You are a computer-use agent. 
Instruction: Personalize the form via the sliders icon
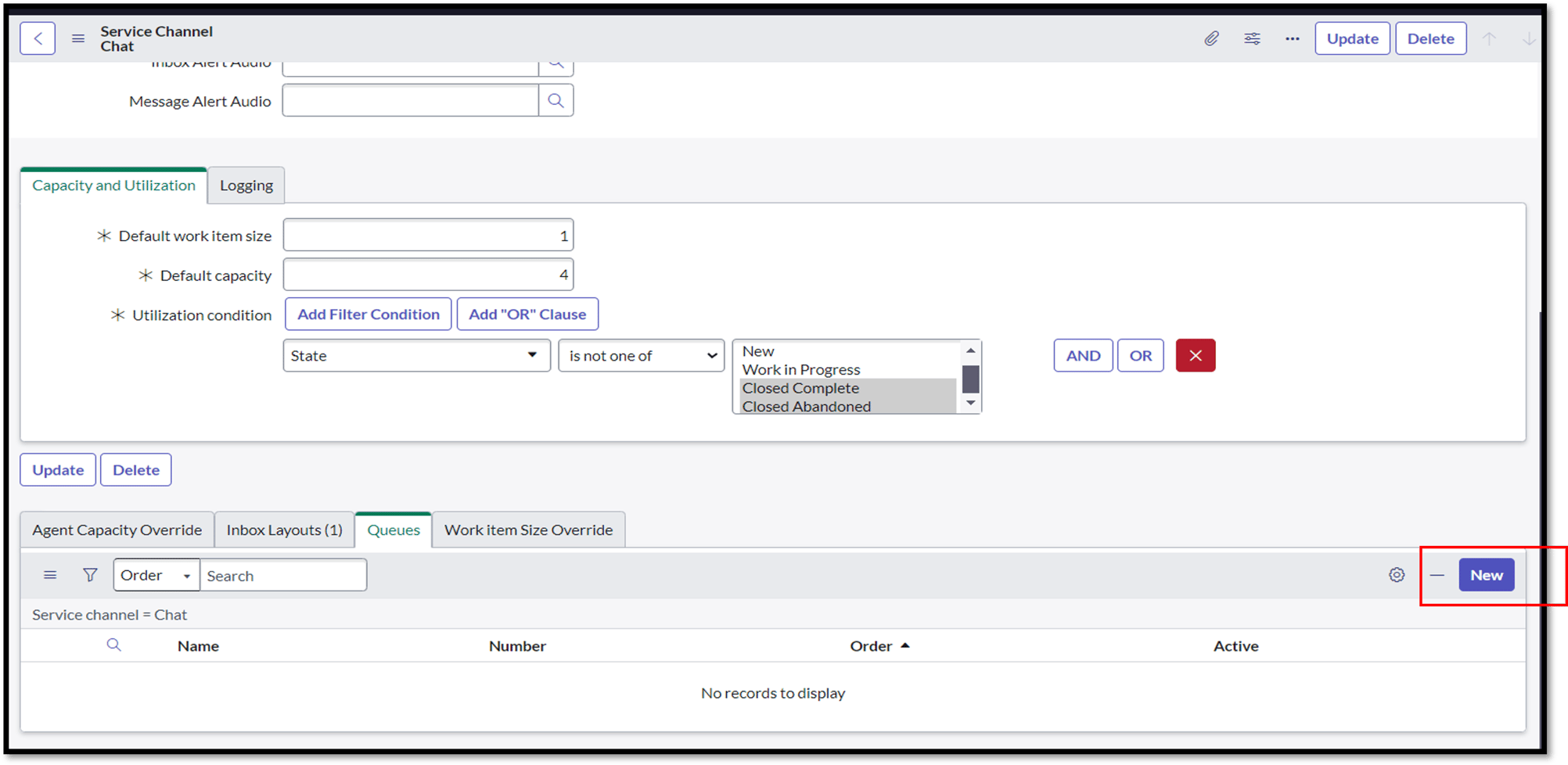pyautogui.click(x=1252, y=38)
